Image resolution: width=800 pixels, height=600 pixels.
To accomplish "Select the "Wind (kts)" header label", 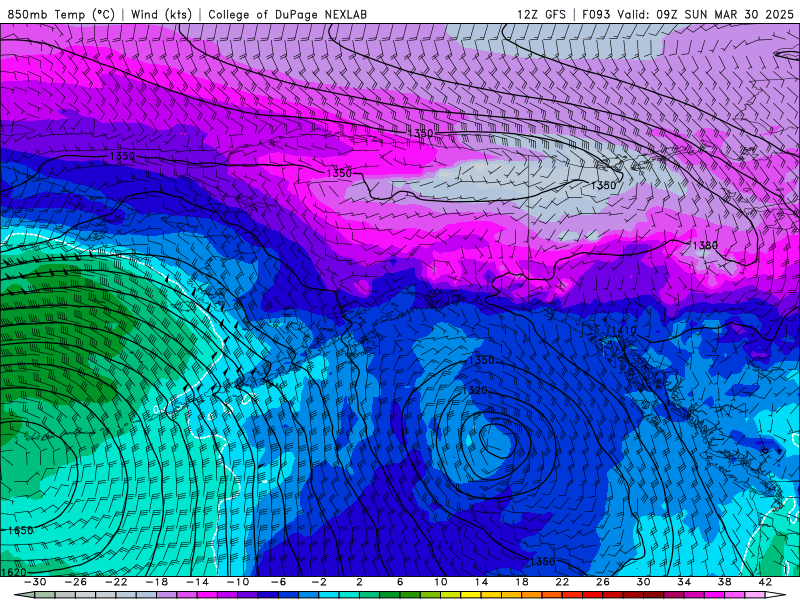I will (x=161, y=14).
